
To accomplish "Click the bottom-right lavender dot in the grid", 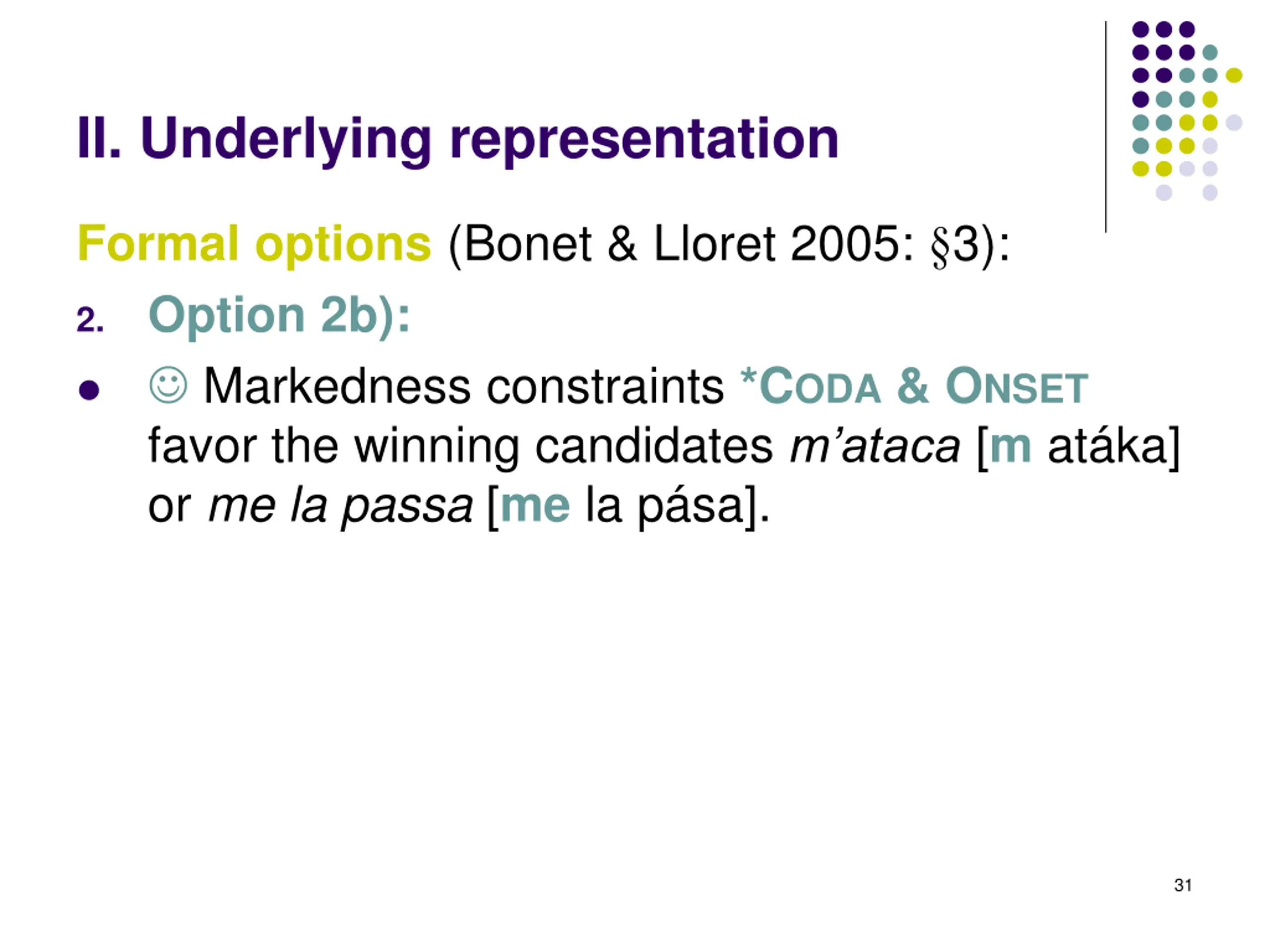I will click(x=1209, y=192).
